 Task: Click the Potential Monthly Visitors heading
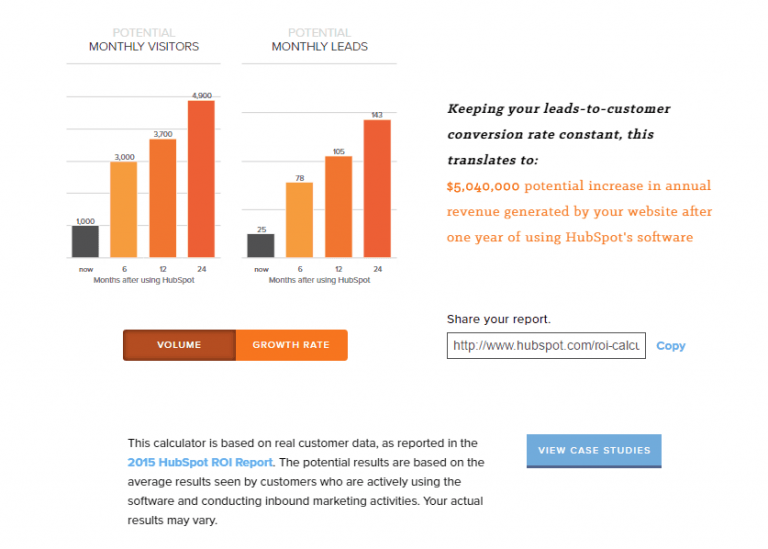click(x=144, y=40)
